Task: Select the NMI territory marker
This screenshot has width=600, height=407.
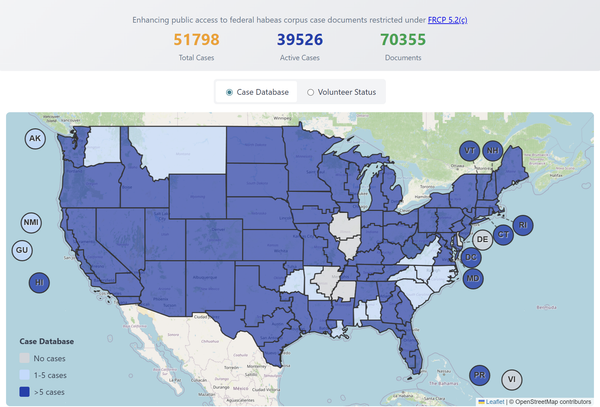Action: (31, 223)
